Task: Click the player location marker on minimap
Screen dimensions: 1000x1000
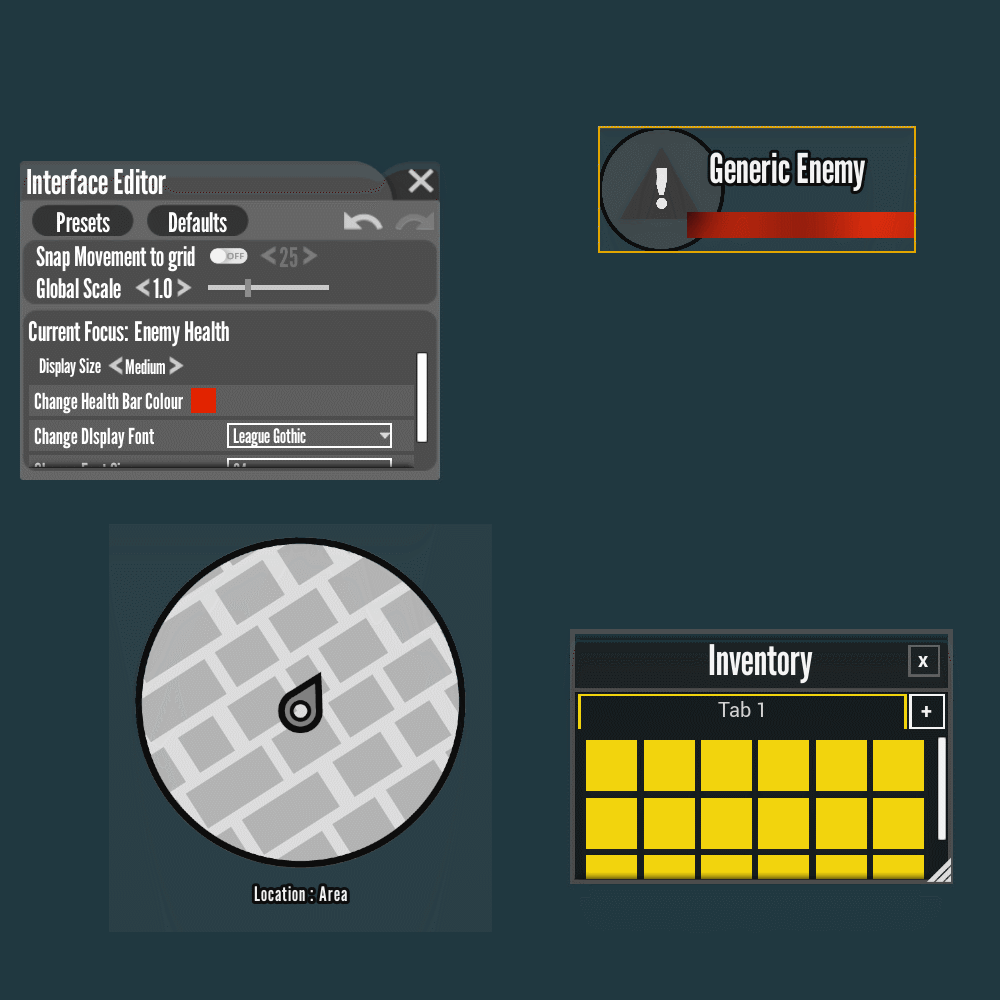Action: 300,708
